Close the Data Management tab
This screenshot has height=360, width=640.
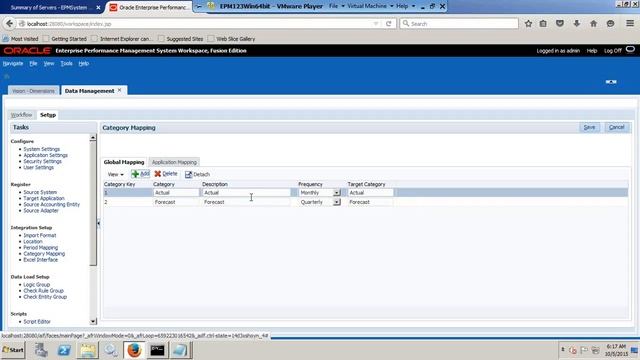[x=120, y=90]
